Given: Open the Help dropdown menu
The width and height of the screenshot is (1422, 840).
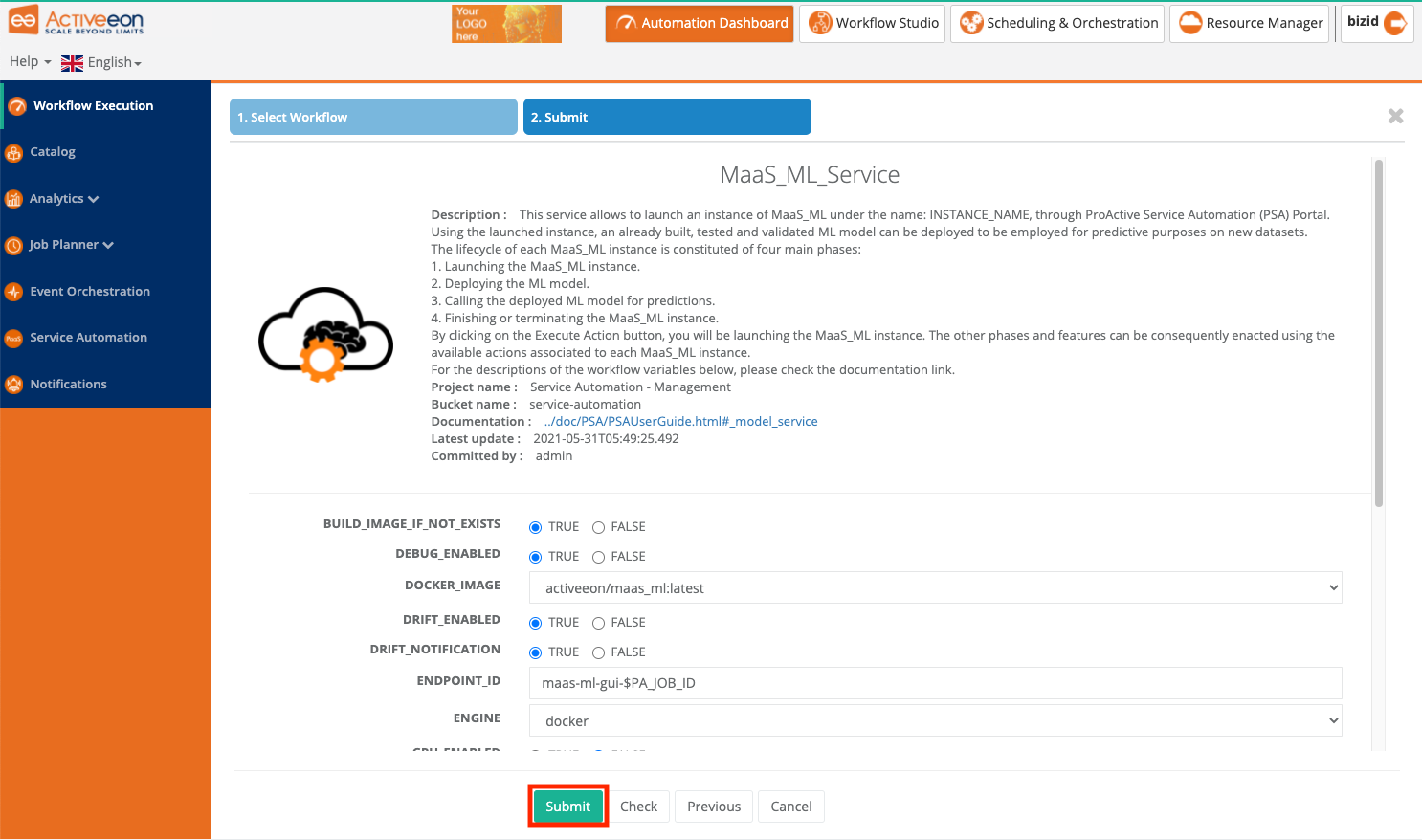Looking at the screenshot, I should tap(30, 61).
